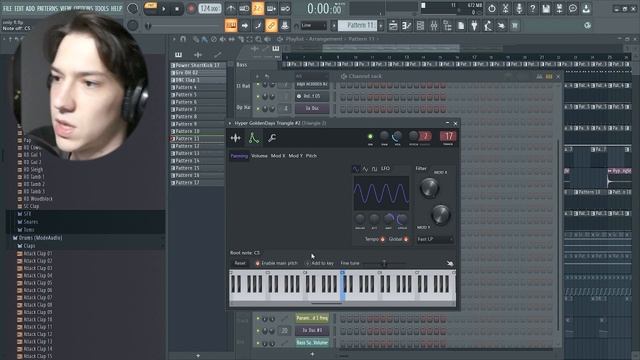Select Attack Clap 01 sample in browser
The height and width of the screenshot is (360, 640).
coord(38,253)
